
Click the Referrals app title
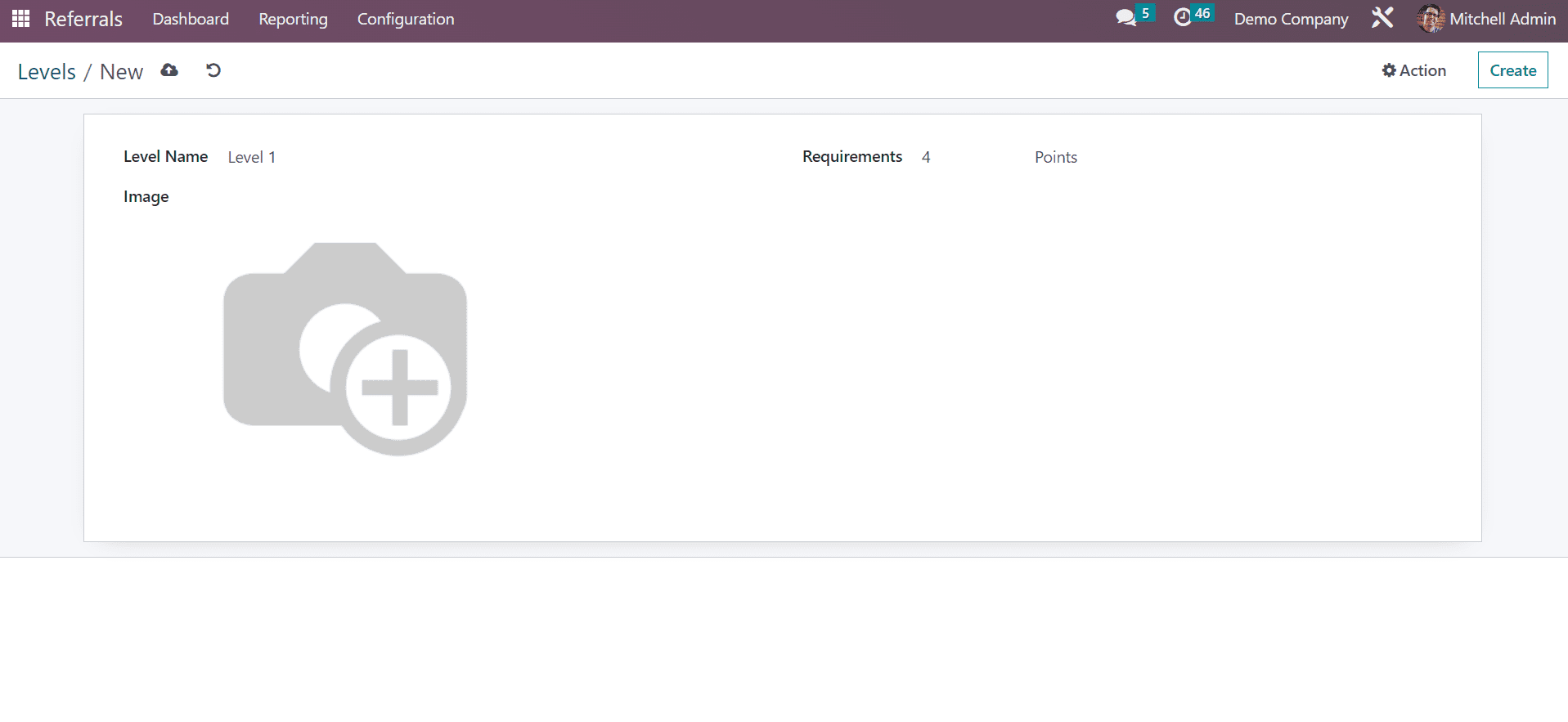point(83,19)
